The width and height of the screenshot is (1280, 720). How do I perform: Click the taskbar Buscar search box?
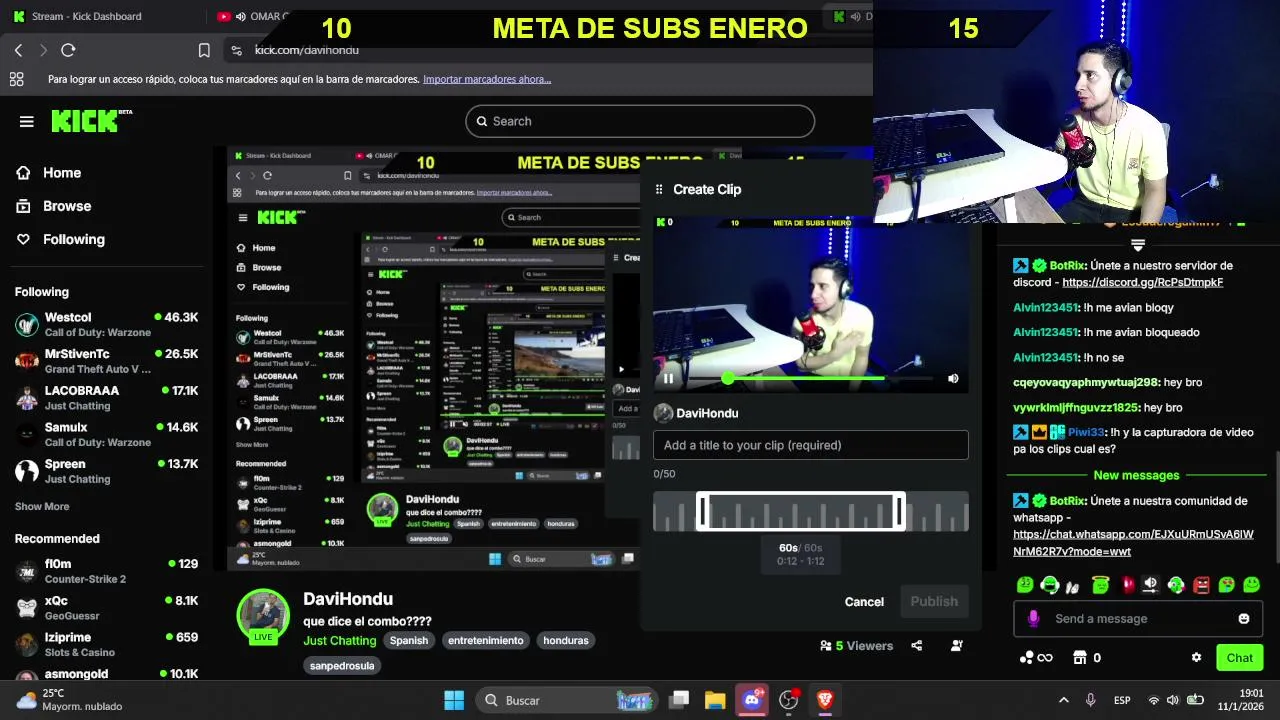(567, 700)
